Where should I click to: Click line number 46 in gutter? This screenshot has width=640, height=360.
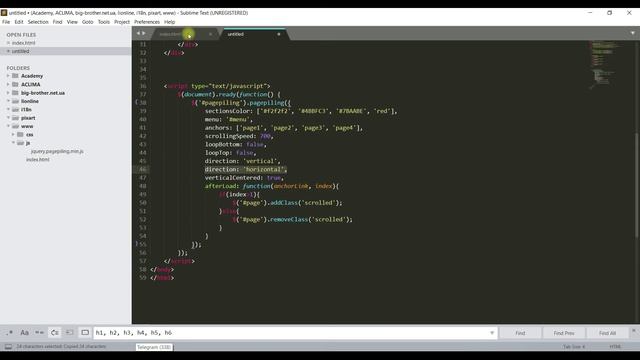(142, 169)
